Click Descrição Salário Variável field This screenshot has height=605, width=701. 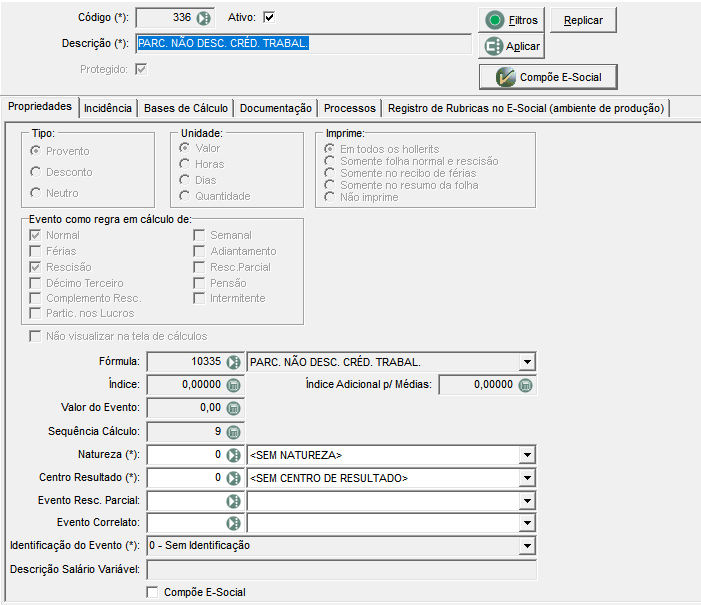[342, 570]
